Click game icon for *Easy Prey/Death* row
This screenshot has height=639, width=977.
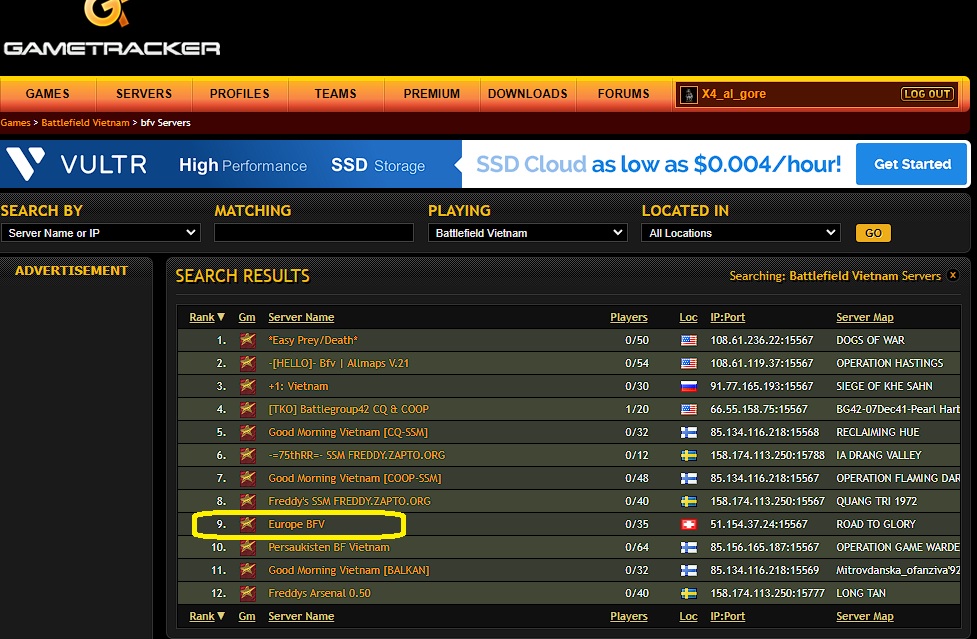pyautogui.click(x=247, y=340)
